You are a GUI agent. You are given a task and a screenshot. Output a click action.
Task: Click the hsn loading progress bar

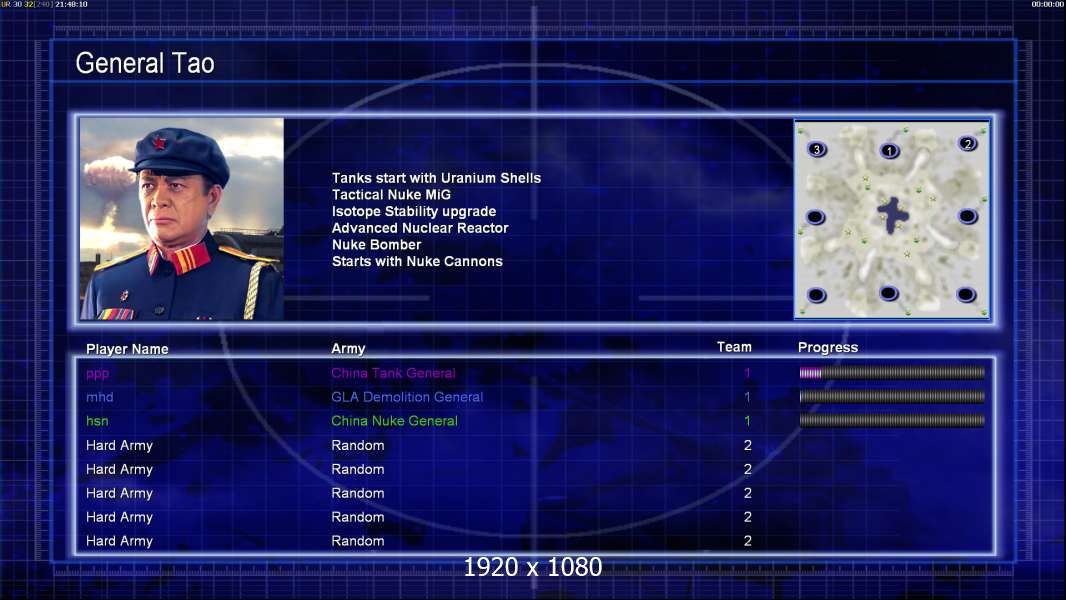(x=892, y=421)
